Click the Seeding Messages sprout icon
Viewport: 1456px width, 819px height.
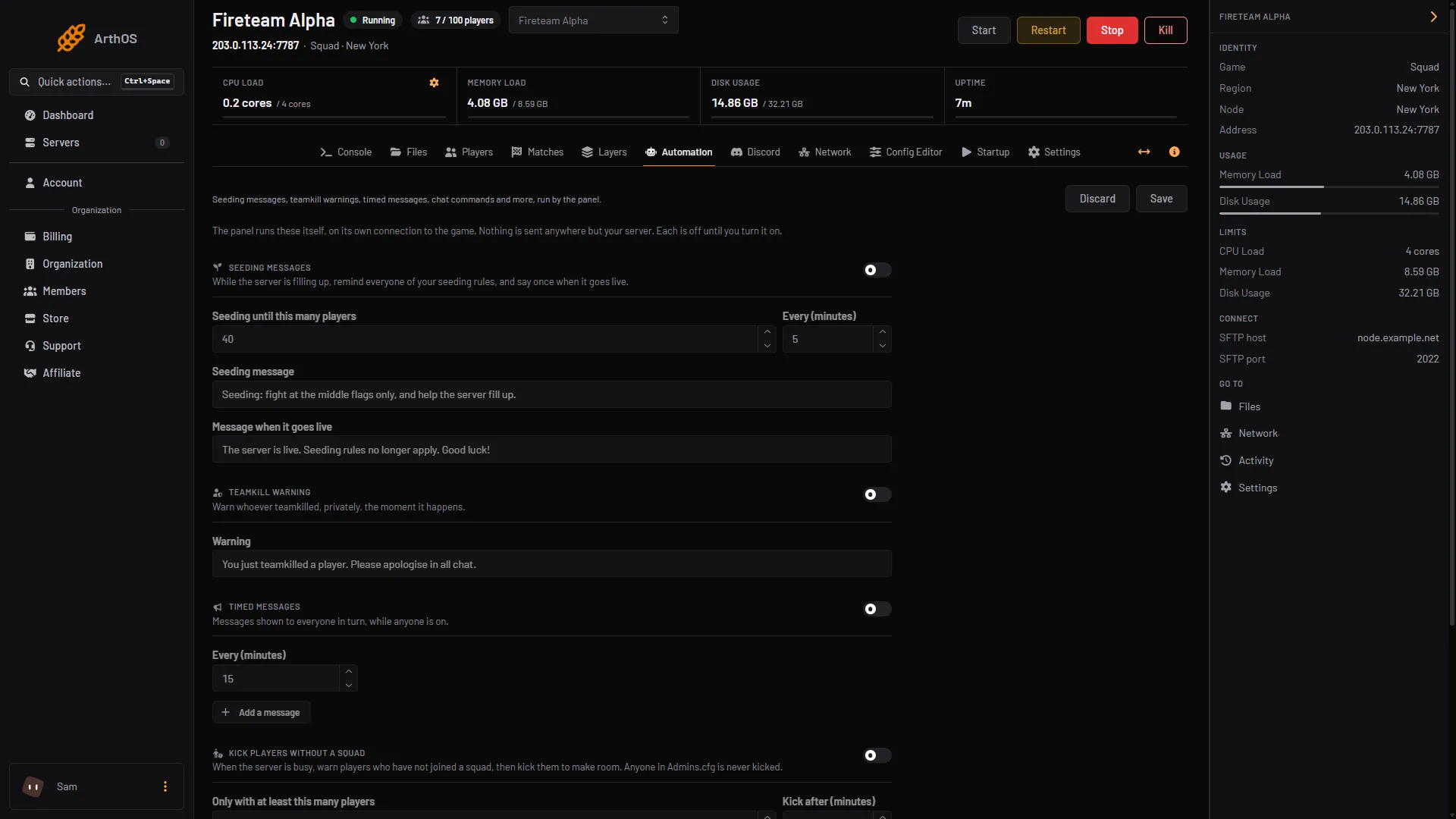tap(218, 268)
